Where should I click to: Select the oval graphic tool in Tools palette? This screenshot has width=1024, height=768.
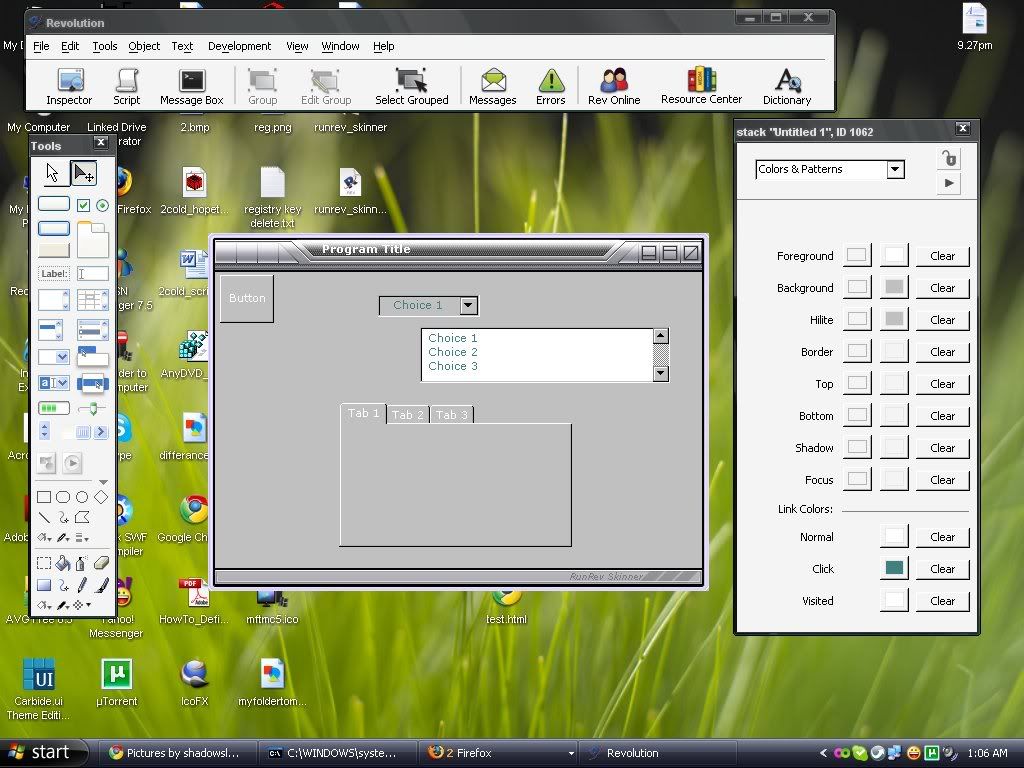[x=82, y=497]
